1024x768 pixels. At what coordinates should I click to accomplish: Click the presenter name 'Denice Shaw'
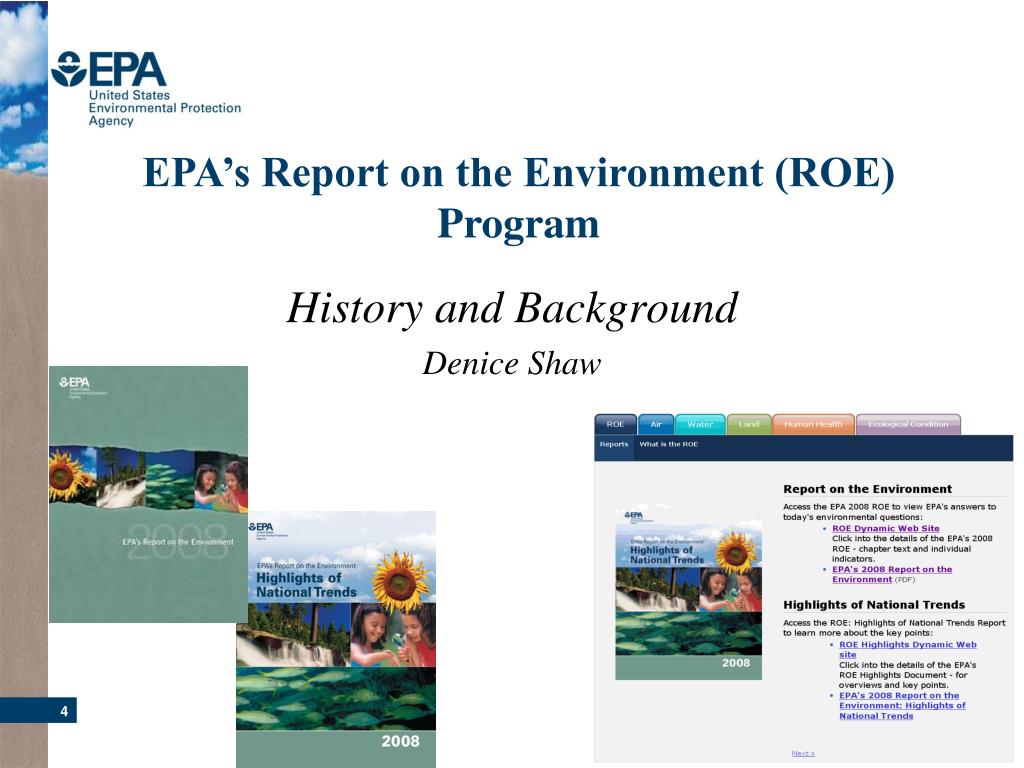point(512,364)
